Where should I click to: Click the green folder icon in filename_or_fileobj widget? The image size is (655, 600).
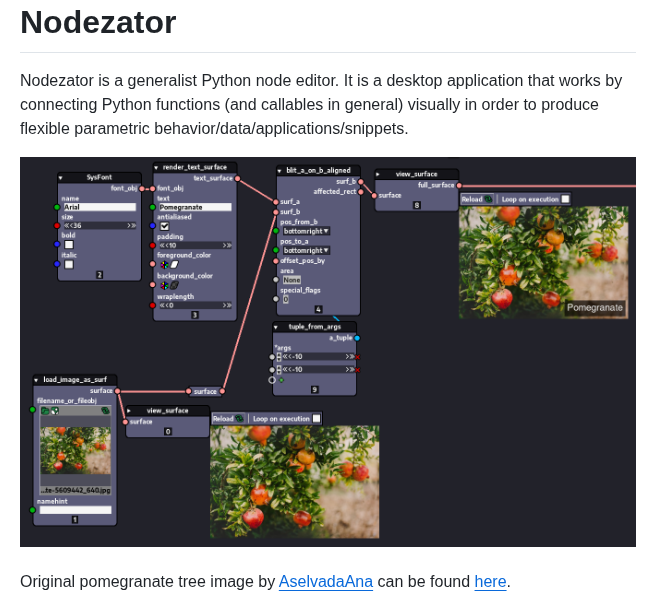(x=45, y=411)
